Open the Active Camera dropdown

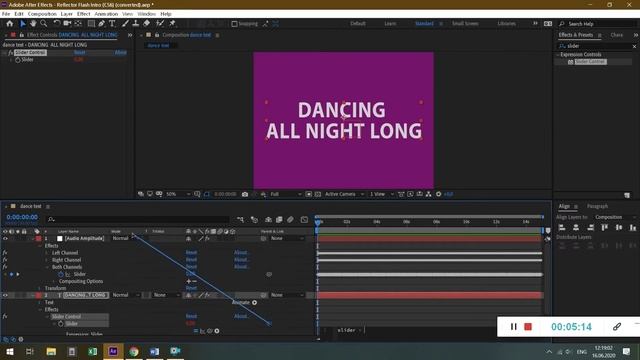coord(344,194)
